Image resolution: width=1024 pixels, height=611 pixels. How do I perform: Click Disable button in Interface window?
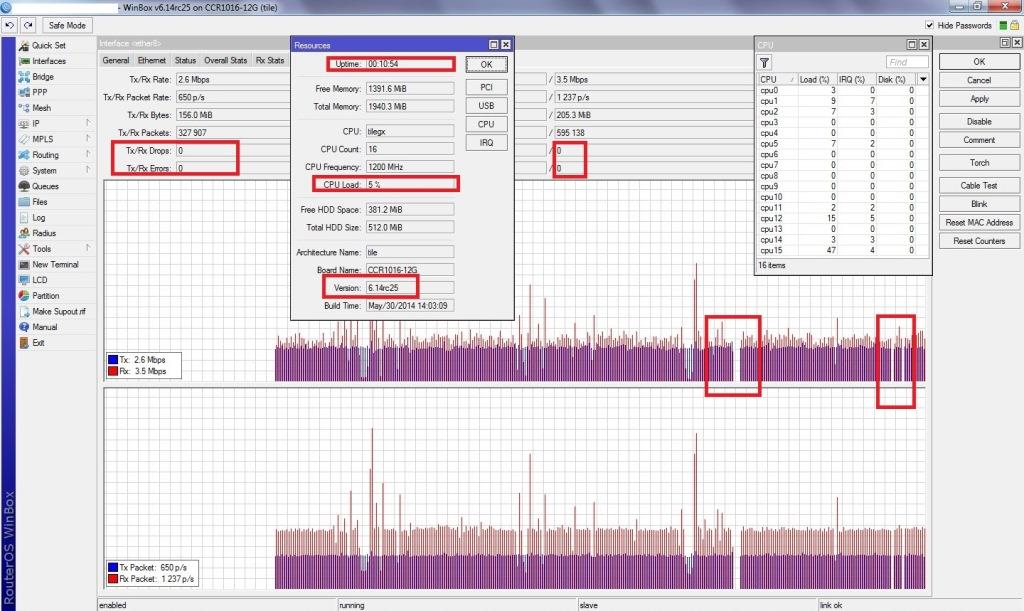pyautogui.click(x=979, y=122)
